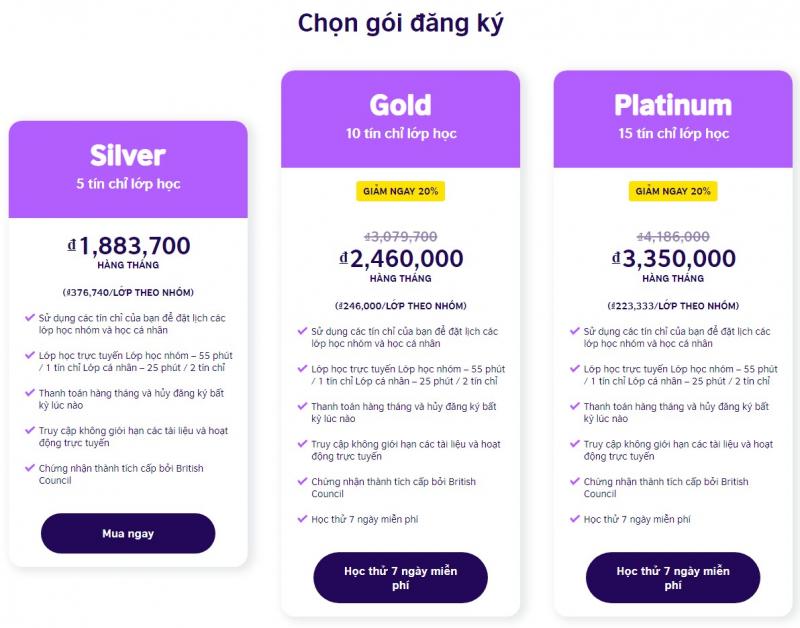Start Gold plan 7-day free trial button

401,577
